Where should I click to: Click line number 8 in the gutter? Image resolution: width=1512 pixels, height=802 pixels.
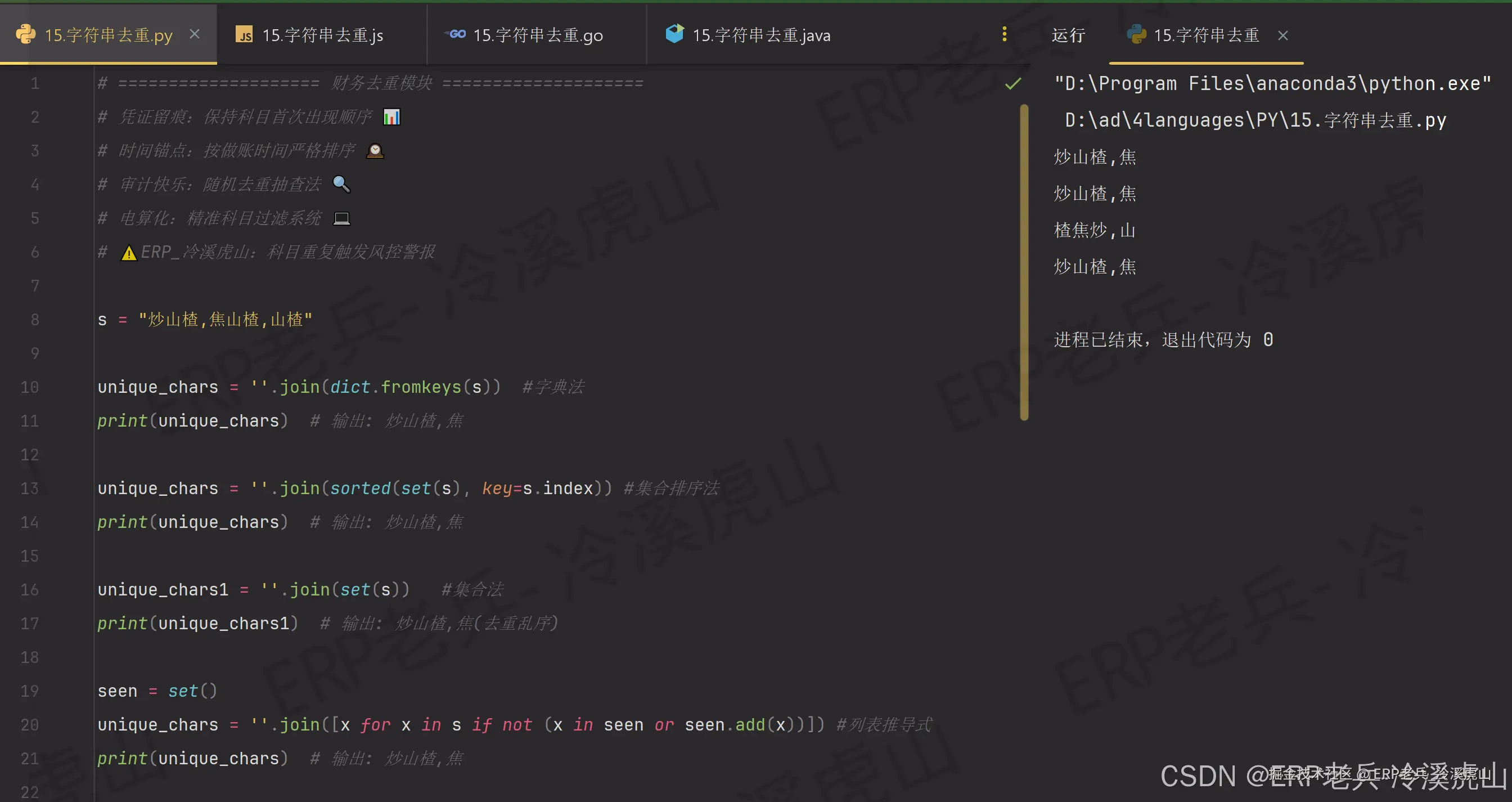point(35,319)
